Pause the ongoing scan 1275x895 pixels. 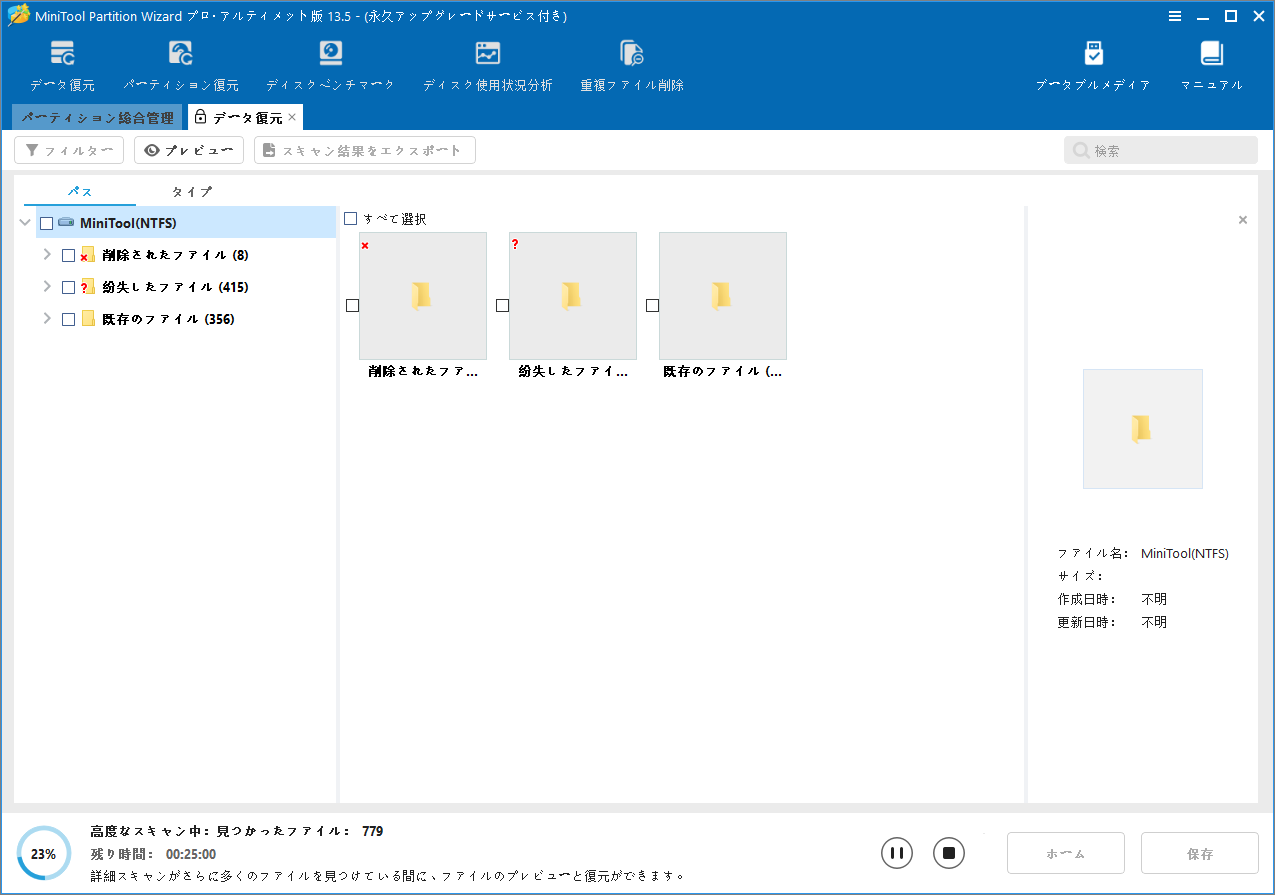[896, 853]
